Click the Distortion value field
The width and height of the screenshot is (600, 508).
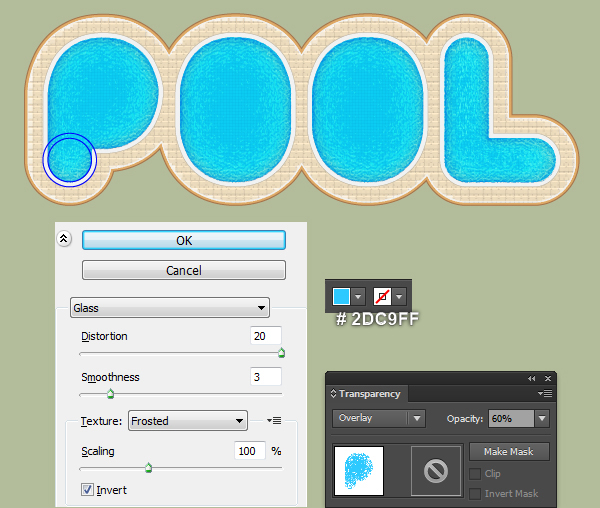pos(266,336)
